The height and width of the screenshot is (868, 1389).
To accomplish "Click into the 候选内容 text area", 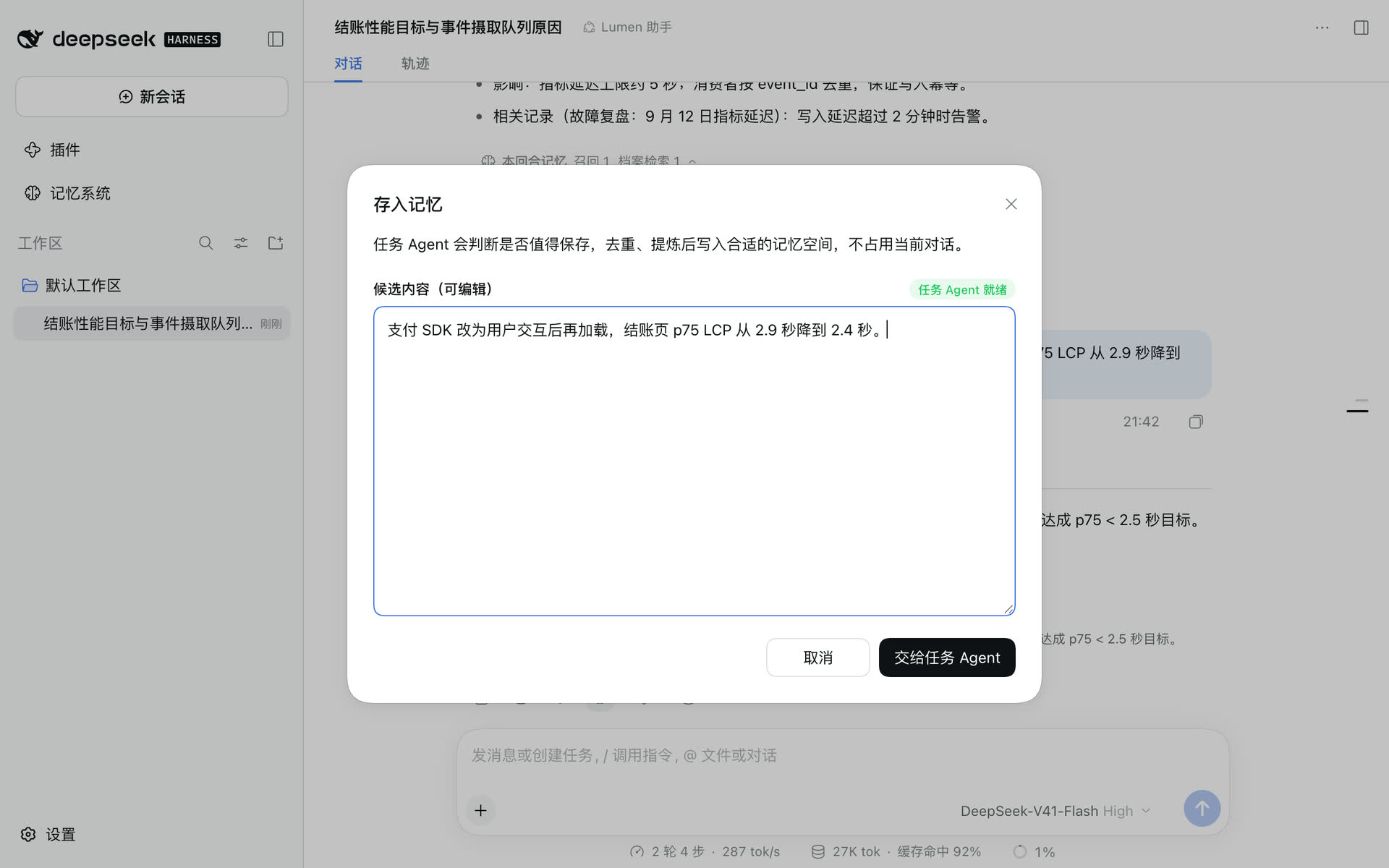I will pyautogui.click(x=694, y=461).
